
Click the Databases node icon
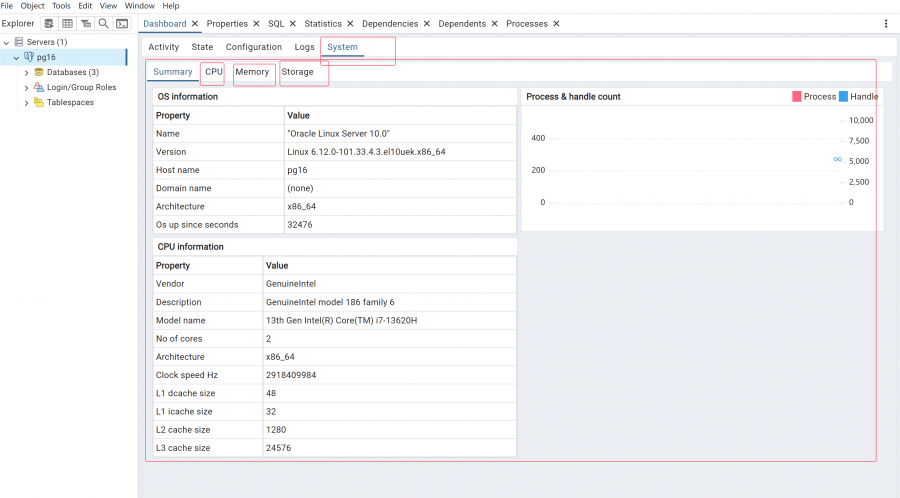(x=39, y=72)
